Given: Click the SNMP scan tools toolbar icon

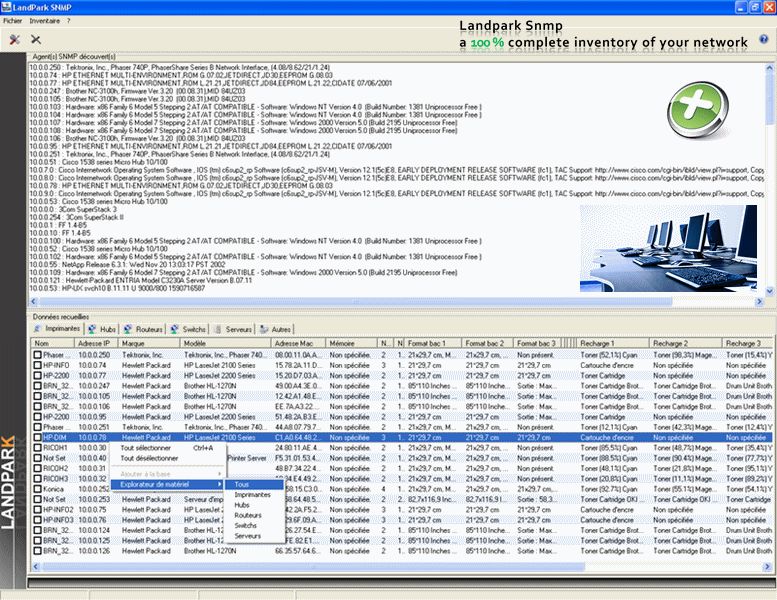Looking at the screenshot, I should 14,39.
